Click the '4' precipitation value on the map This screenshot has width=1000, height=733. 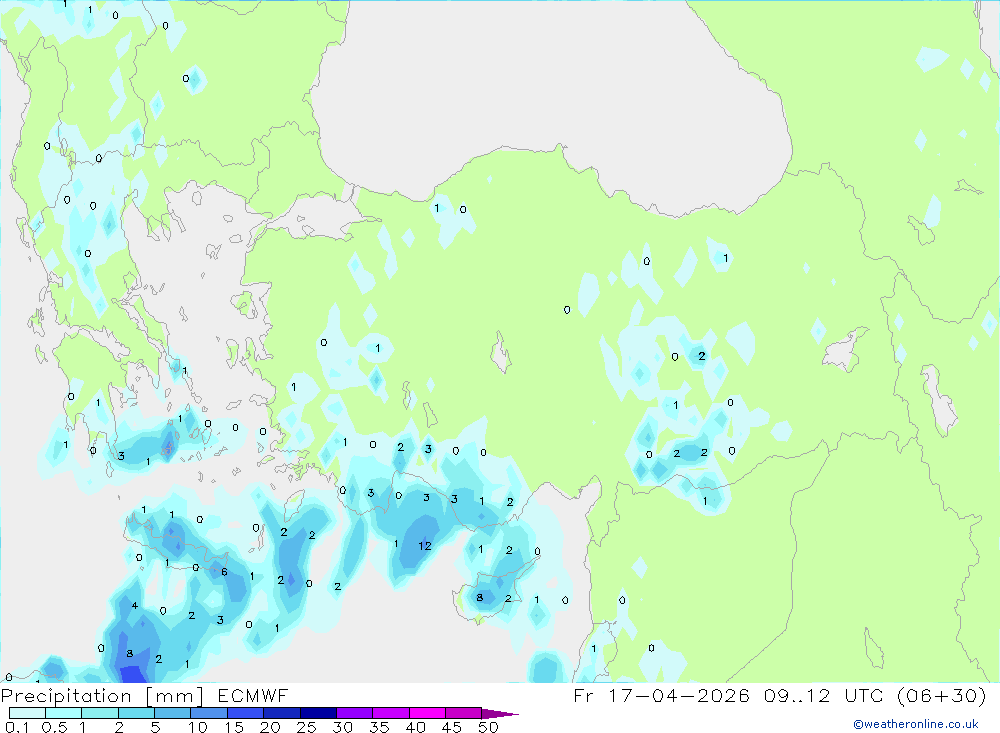click(135, 605)
